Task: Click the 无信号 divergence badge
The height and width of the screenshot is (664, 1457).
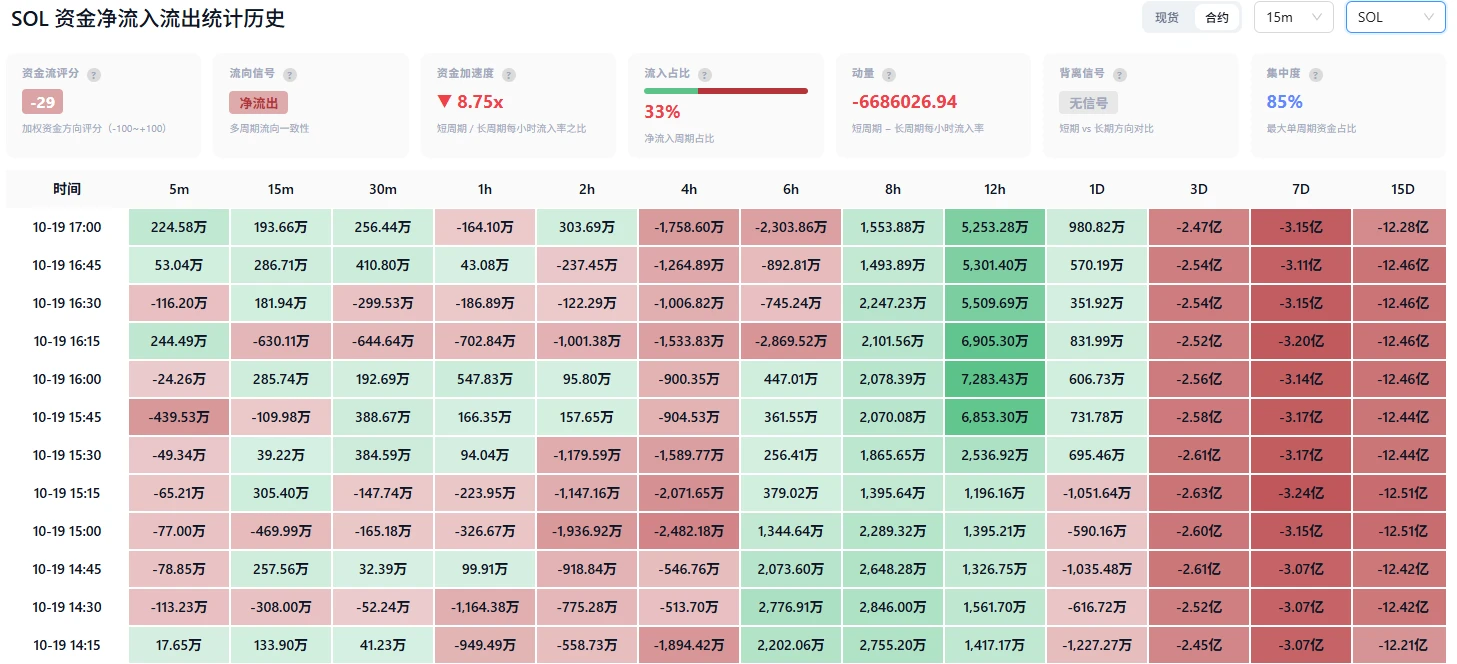Action: [1089, 102]
